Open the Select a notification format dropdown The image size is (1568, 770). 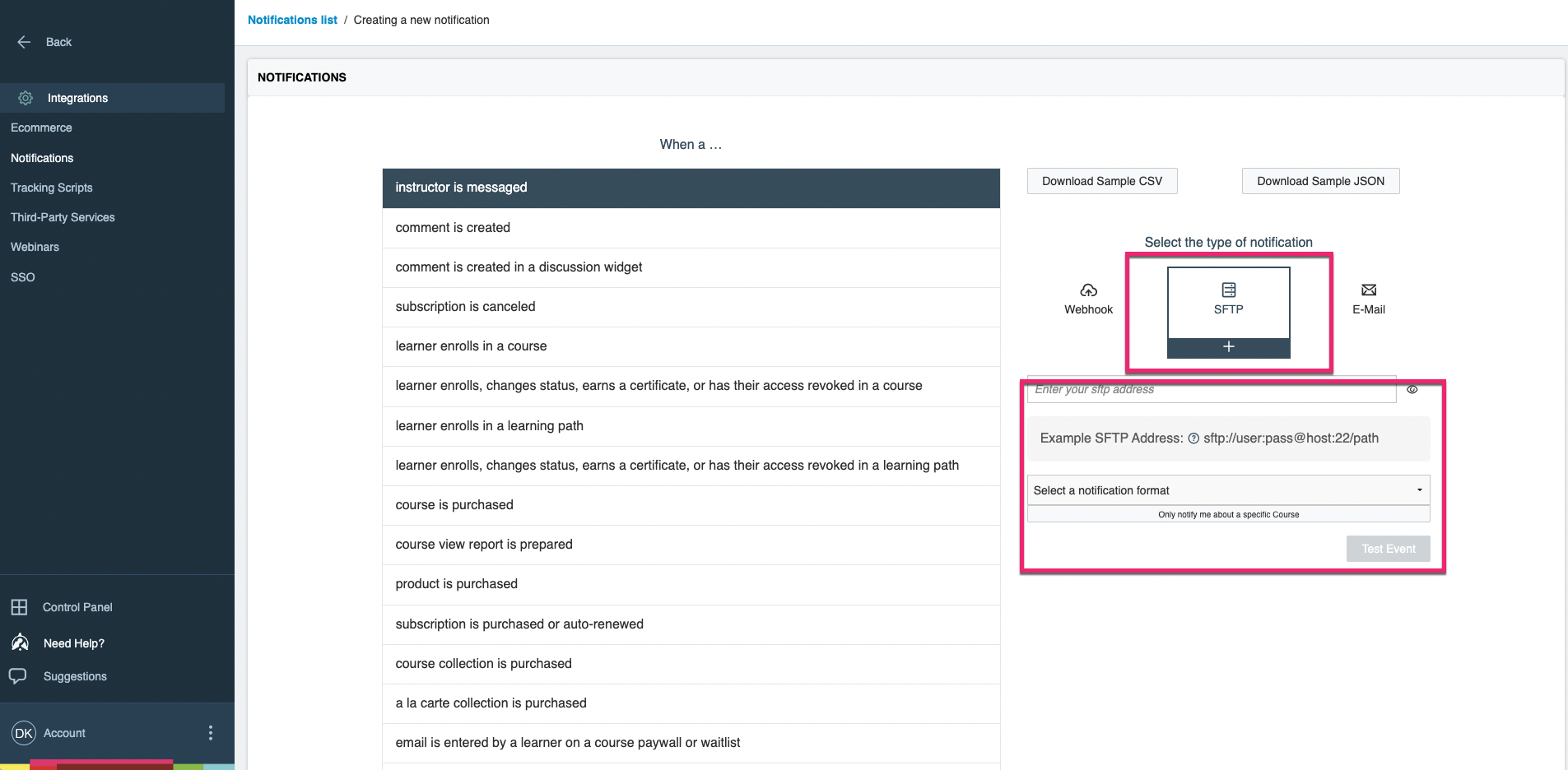click(1227, 489)
